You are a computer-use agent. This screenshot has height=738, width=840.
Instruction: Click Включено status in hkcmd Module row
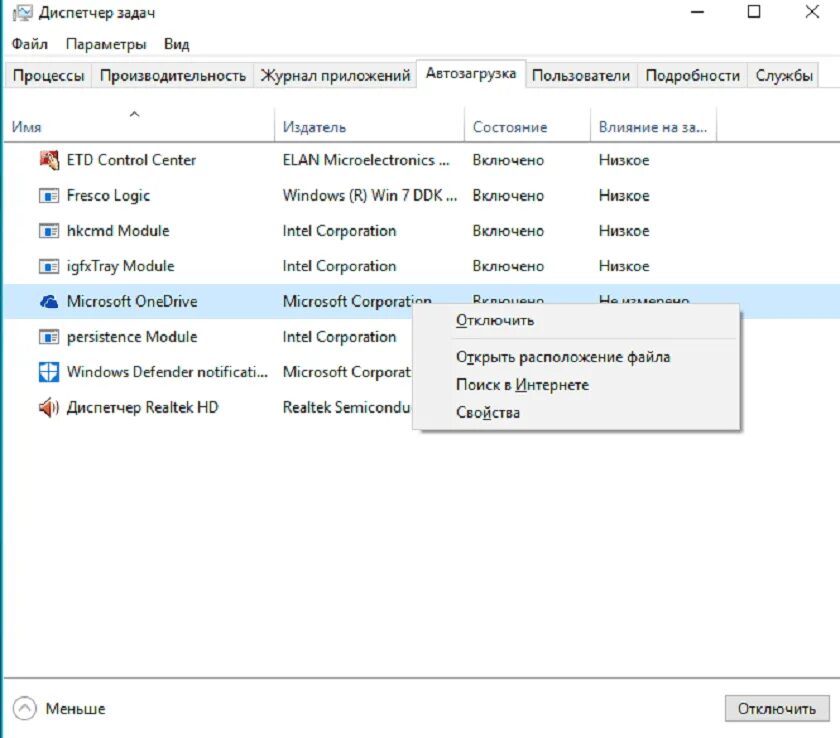pyautogui.click(x=508, y=231)
